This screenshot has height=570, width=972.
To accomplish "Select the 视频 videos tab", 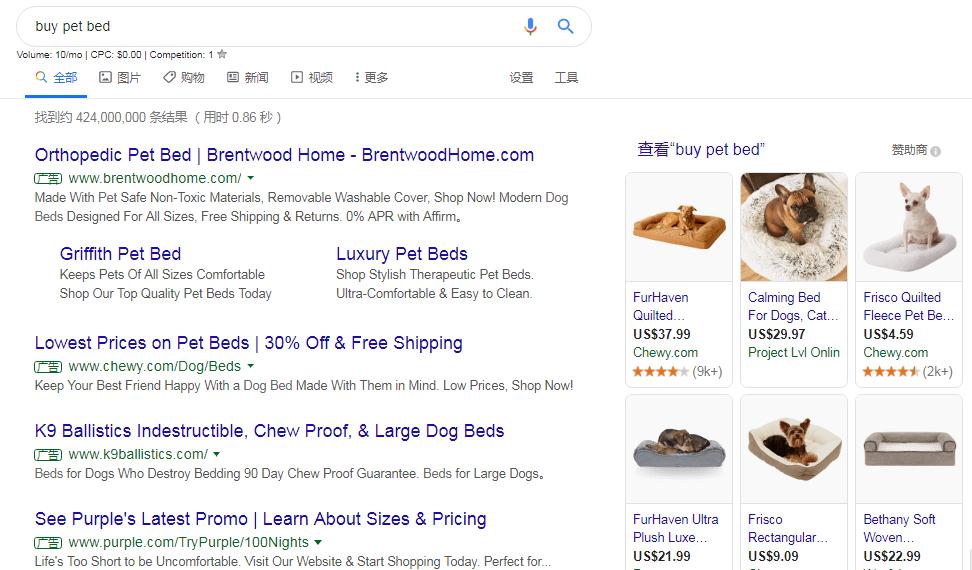I will 312,77.
